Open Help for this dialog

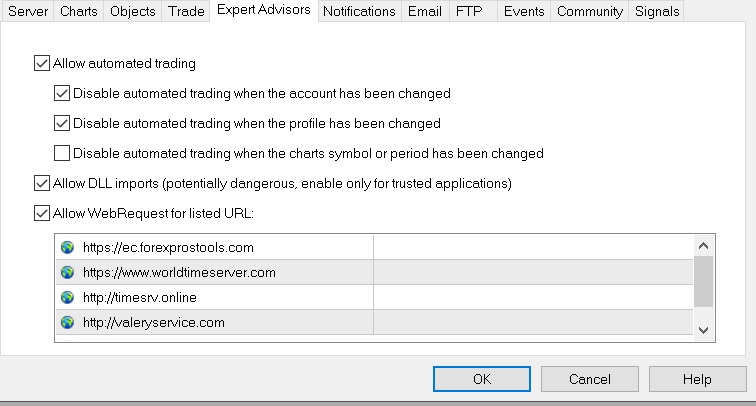tap(697, 379)
